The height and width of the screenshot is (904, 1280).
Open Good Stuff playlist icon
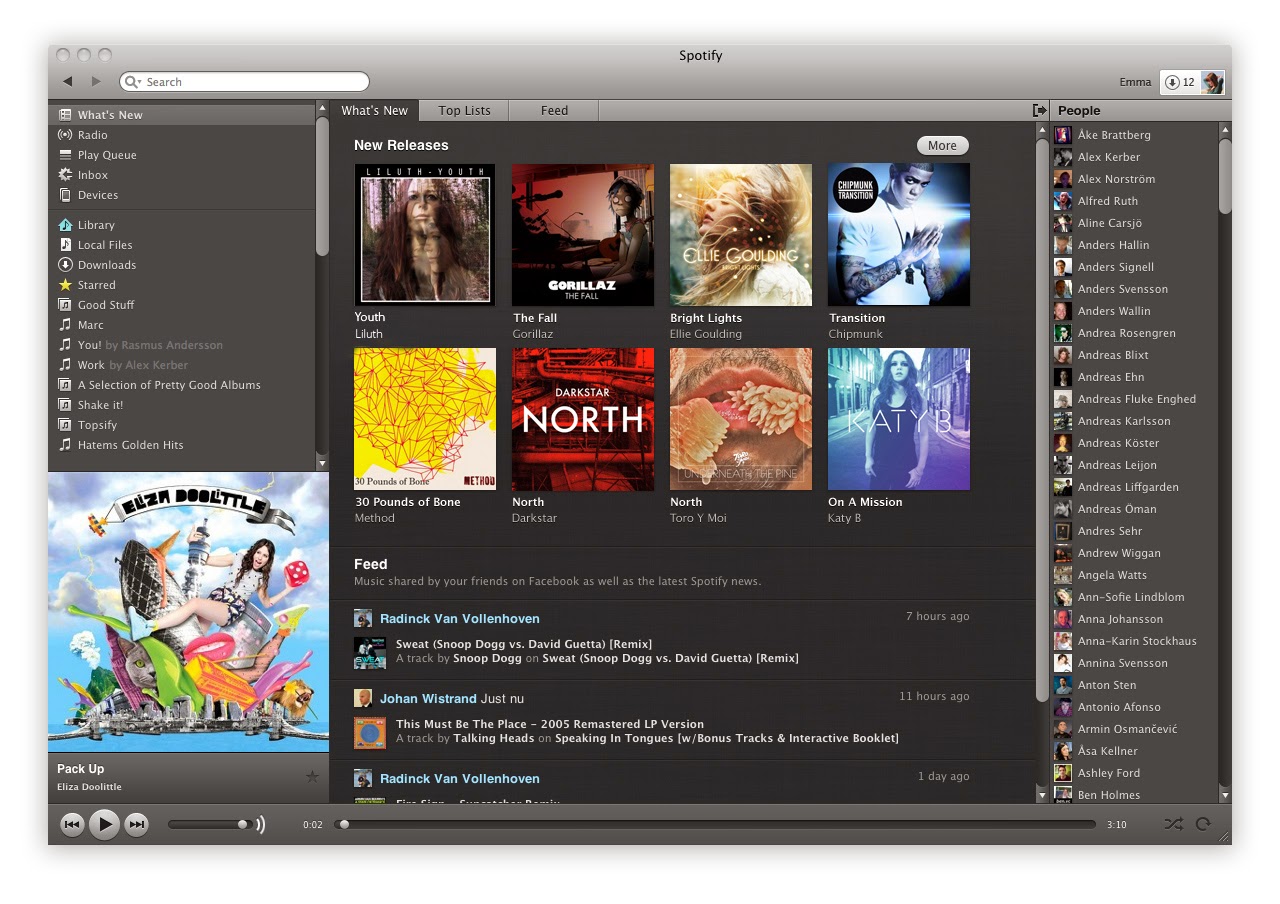(x=65, y=305)
